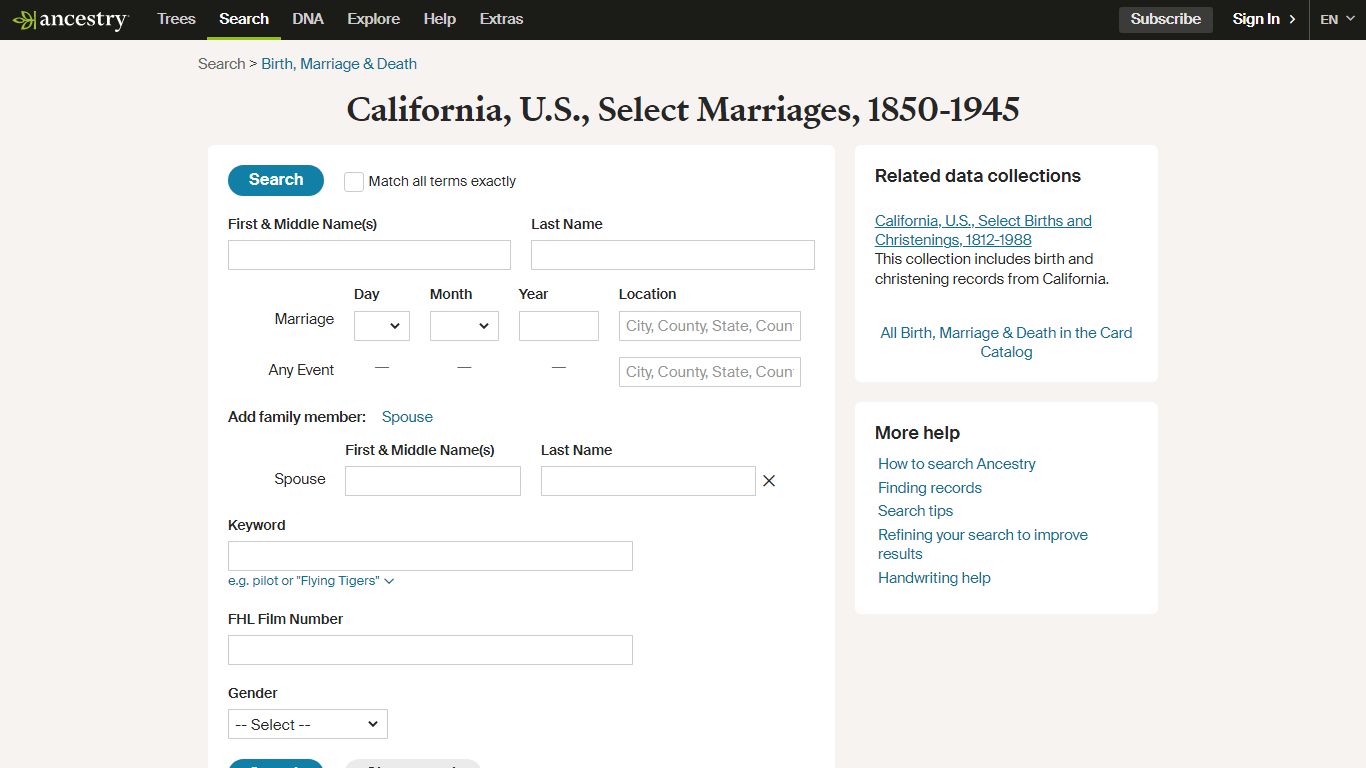Open the Gender select dropdown
Viewport: 1366px width, 768px height.
point(308,724)
